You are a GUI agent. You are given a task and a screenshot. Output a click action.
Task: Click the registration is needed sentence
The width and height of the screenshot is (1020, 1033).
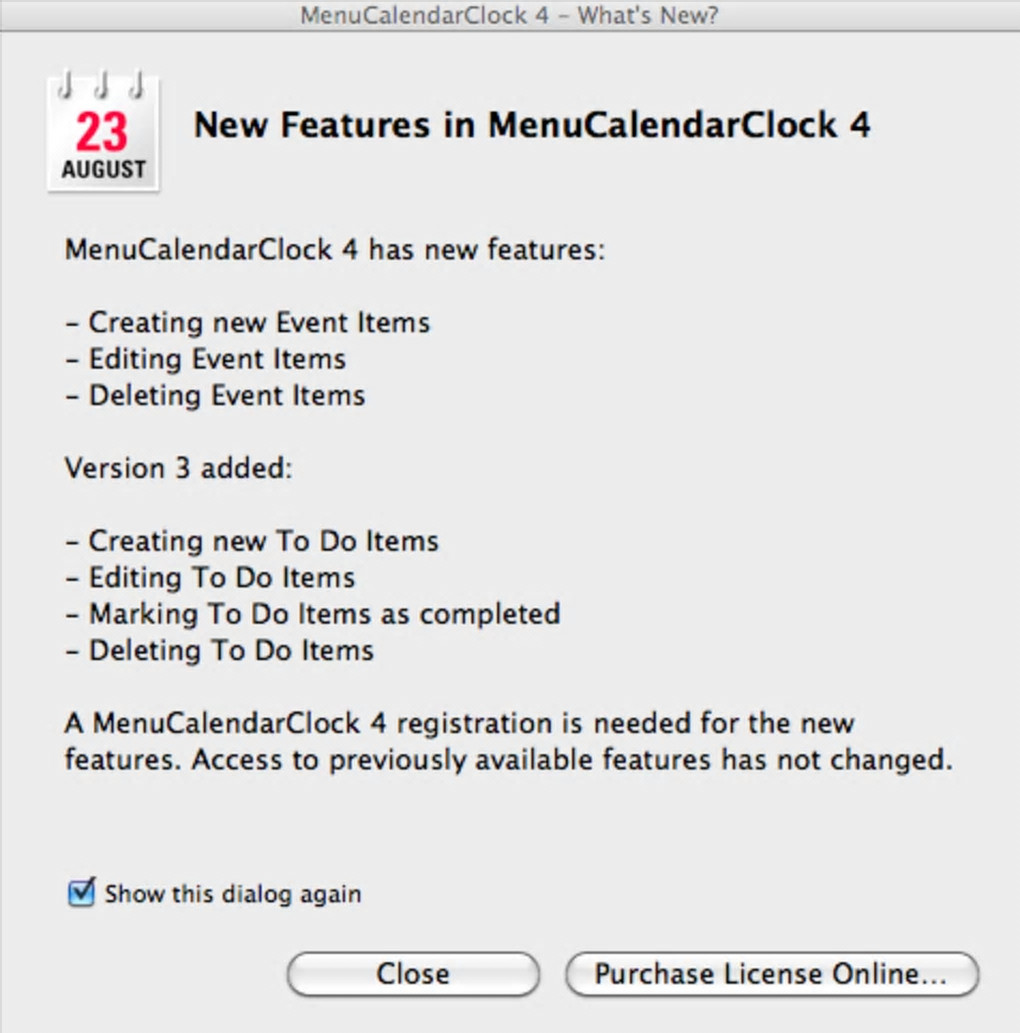tap(460, 723)
